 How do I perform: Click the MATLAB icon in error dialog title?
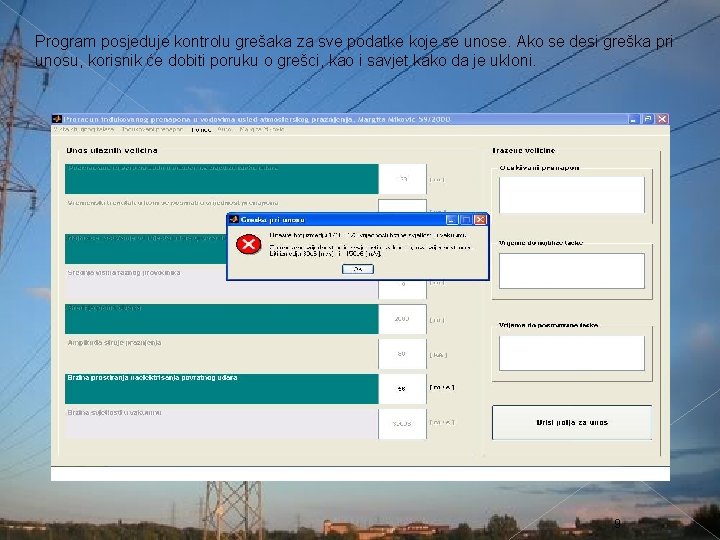(234, 219)
